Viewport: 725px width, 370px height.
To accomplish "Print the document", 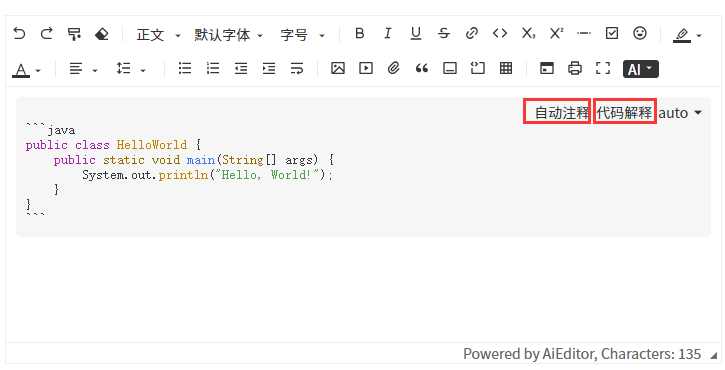I will pyautogui.click(x=575, y=68).
